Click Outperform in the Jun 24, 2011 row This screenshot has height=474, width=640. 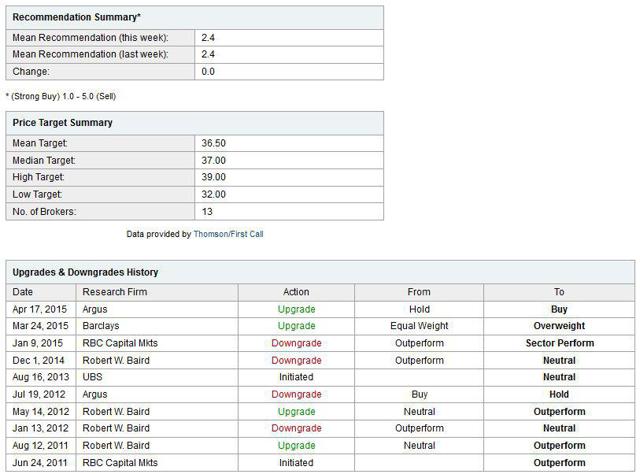click(x=559, y=463)
